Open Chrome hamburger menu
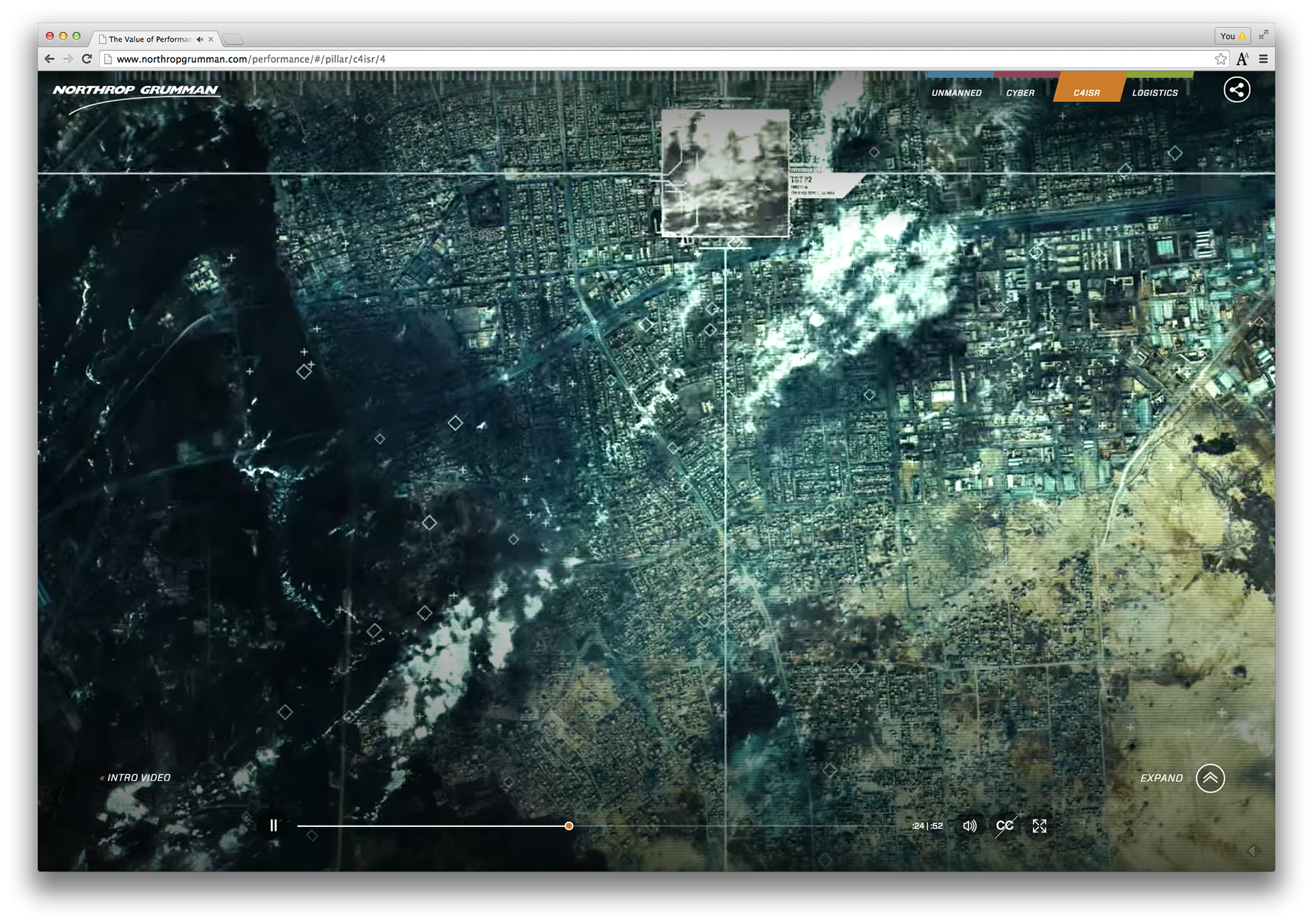1313x924 pixels. [x=1263, y=59]
